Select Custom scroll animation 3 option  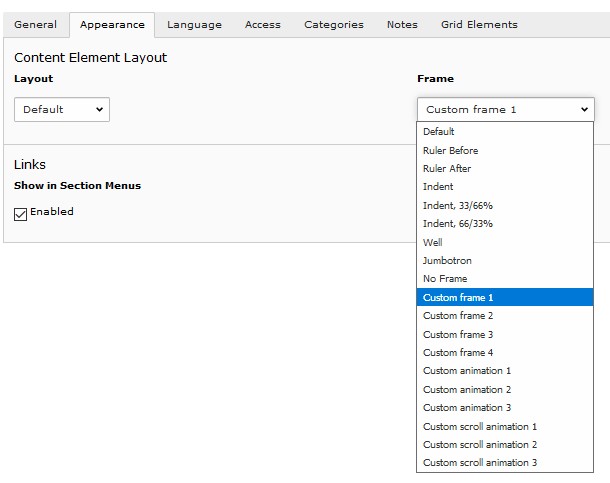pos(480,463)
